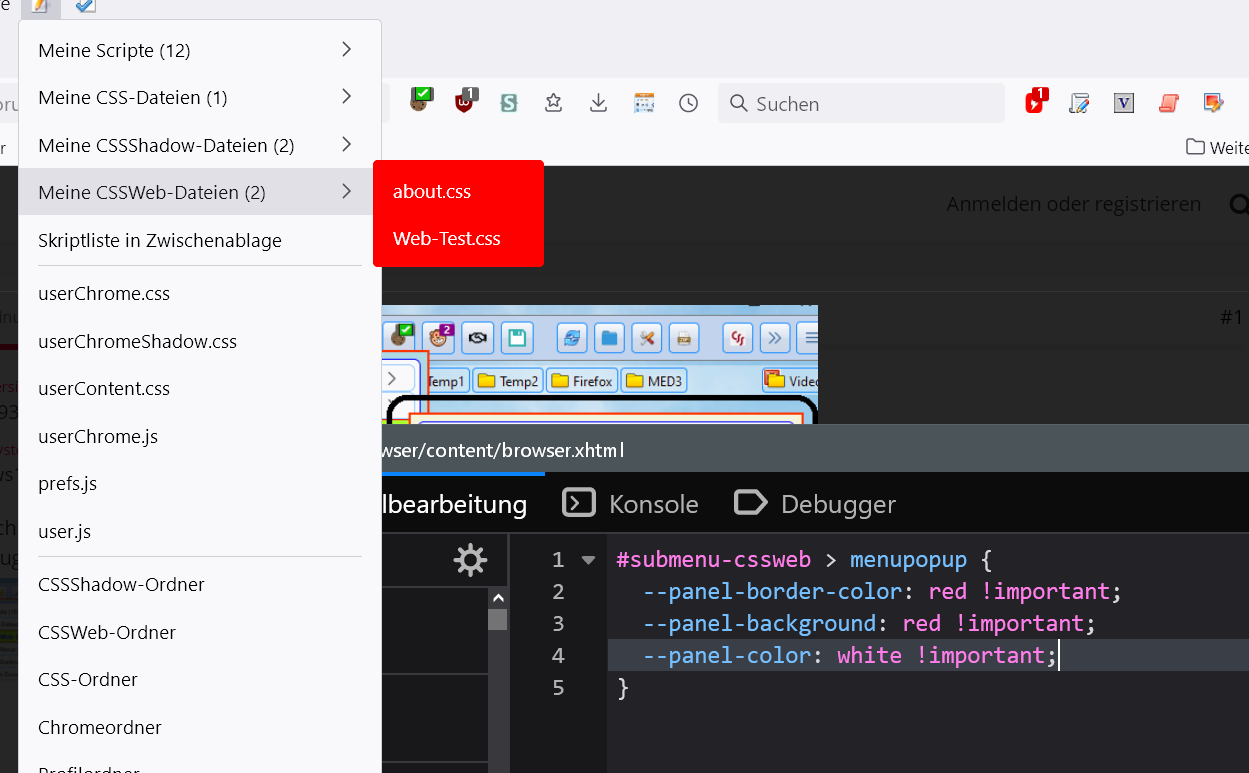Click the cookie extension icon in toolbar
1249x773 pixels.
point(421,101)
